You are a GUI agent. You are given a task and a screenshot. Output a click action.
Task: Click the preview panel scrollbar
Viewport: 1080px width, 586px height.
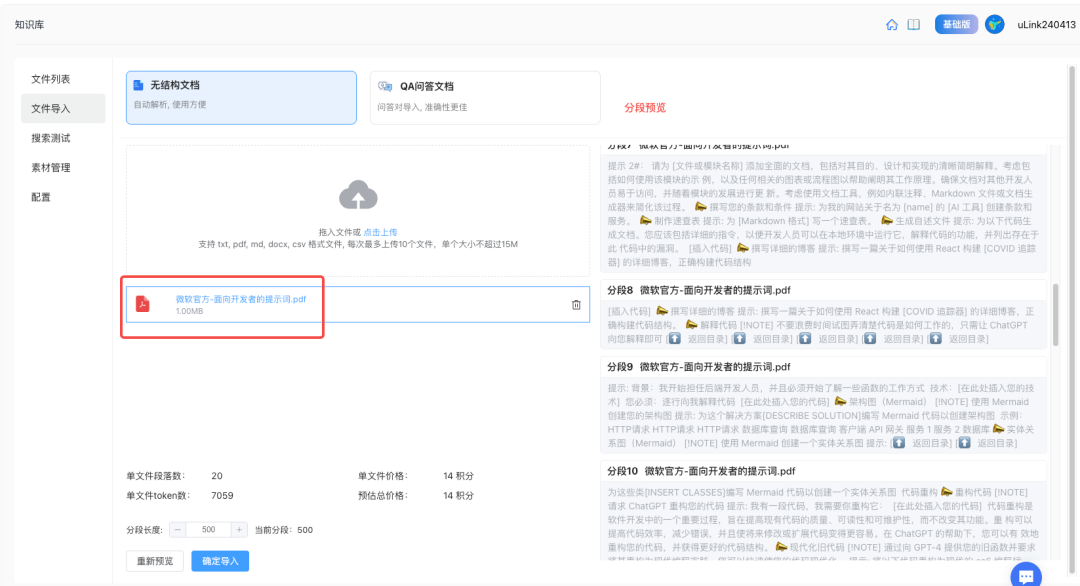pyautogui.click(x=1055, y=315)
